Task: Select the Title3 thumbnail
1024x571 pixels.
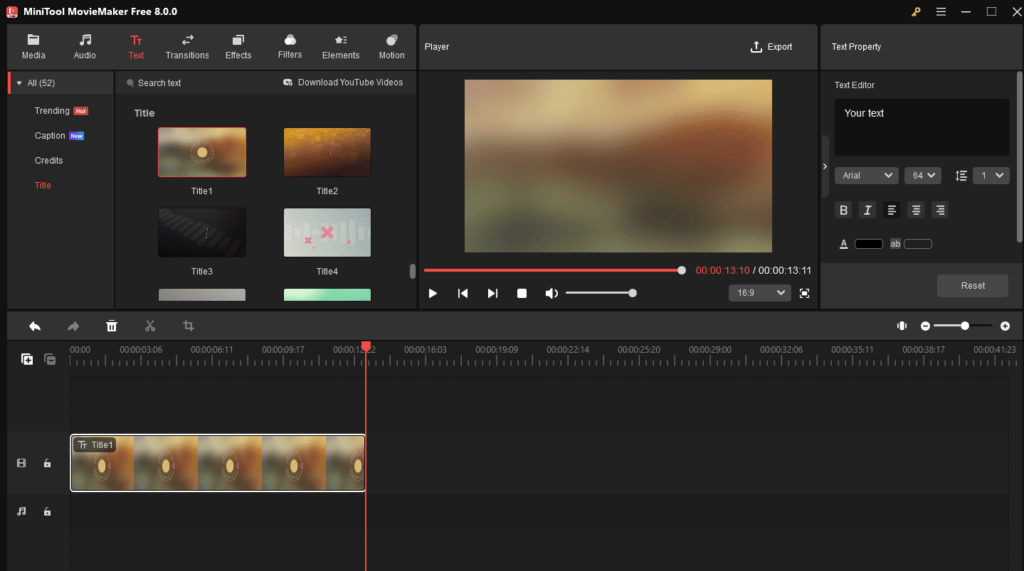Action: coord(202,233)
